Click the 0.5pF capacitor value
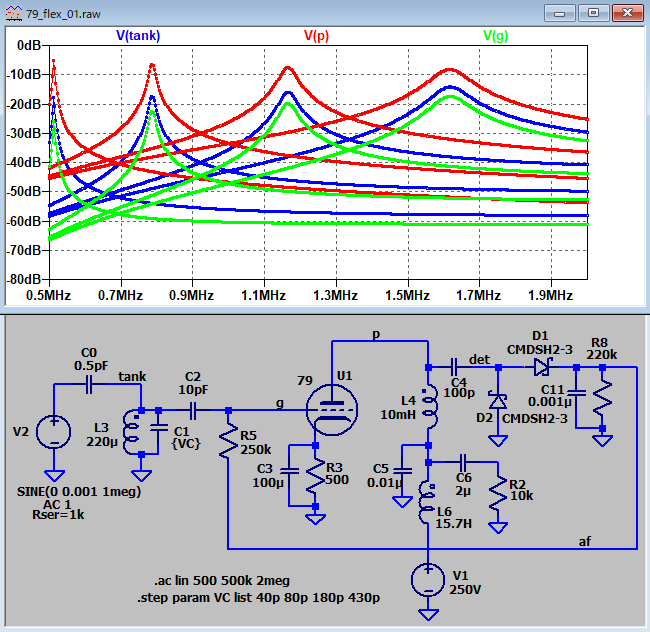 91,366
